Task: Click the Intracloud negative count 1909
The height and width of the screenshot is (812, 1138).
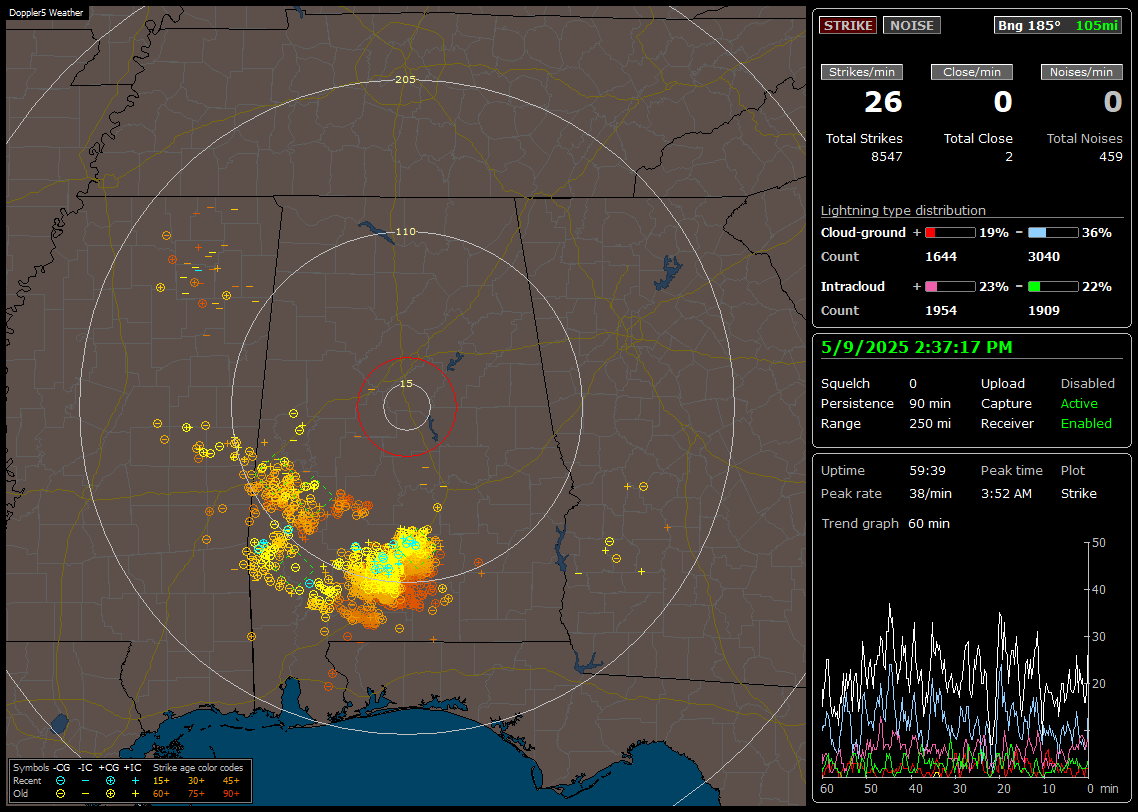Action: coord(1044,311)
